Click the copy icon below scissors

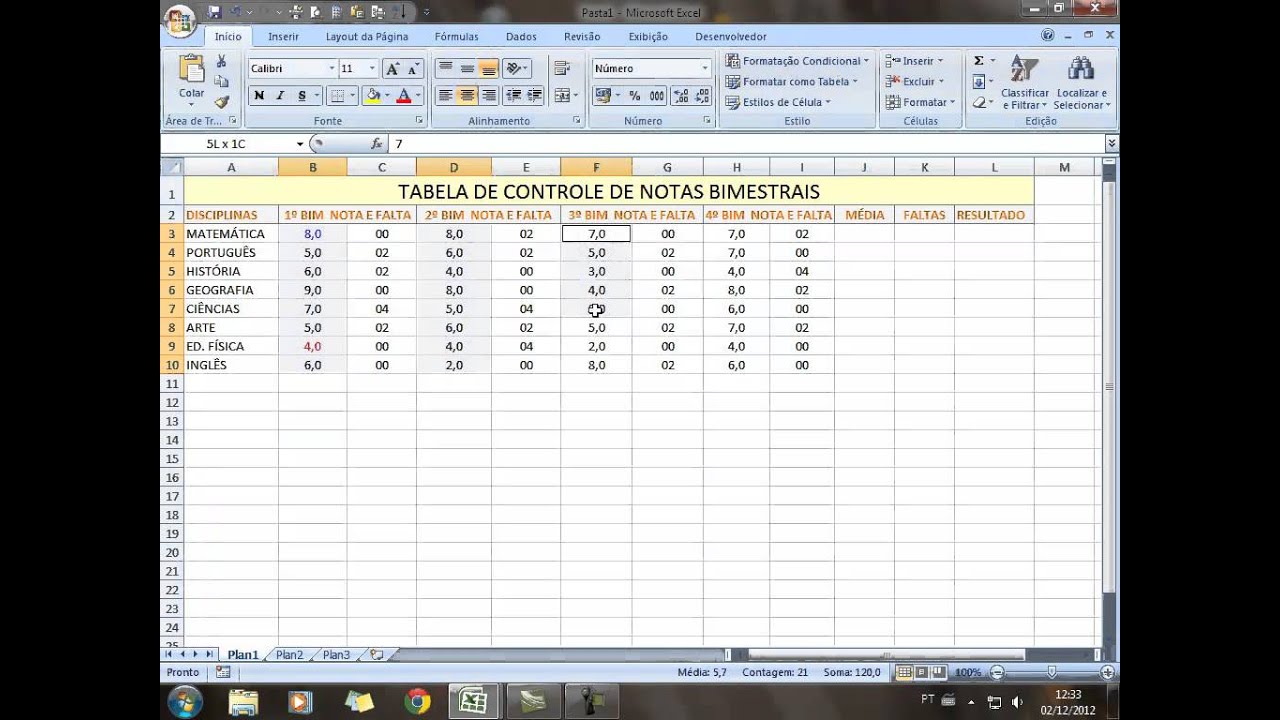pos(222,82)
